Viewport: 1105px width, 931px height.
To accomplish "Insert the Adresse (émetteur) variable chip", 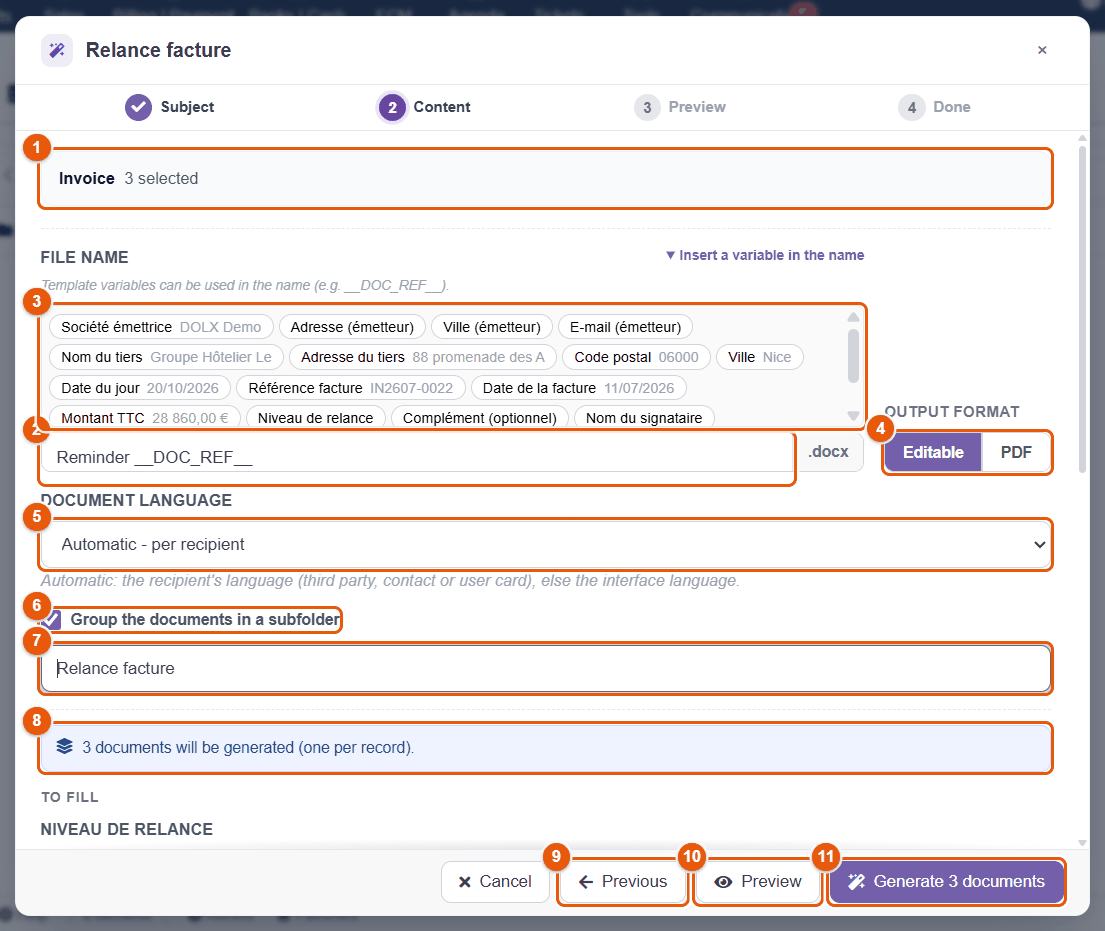I will coord(352,327).
